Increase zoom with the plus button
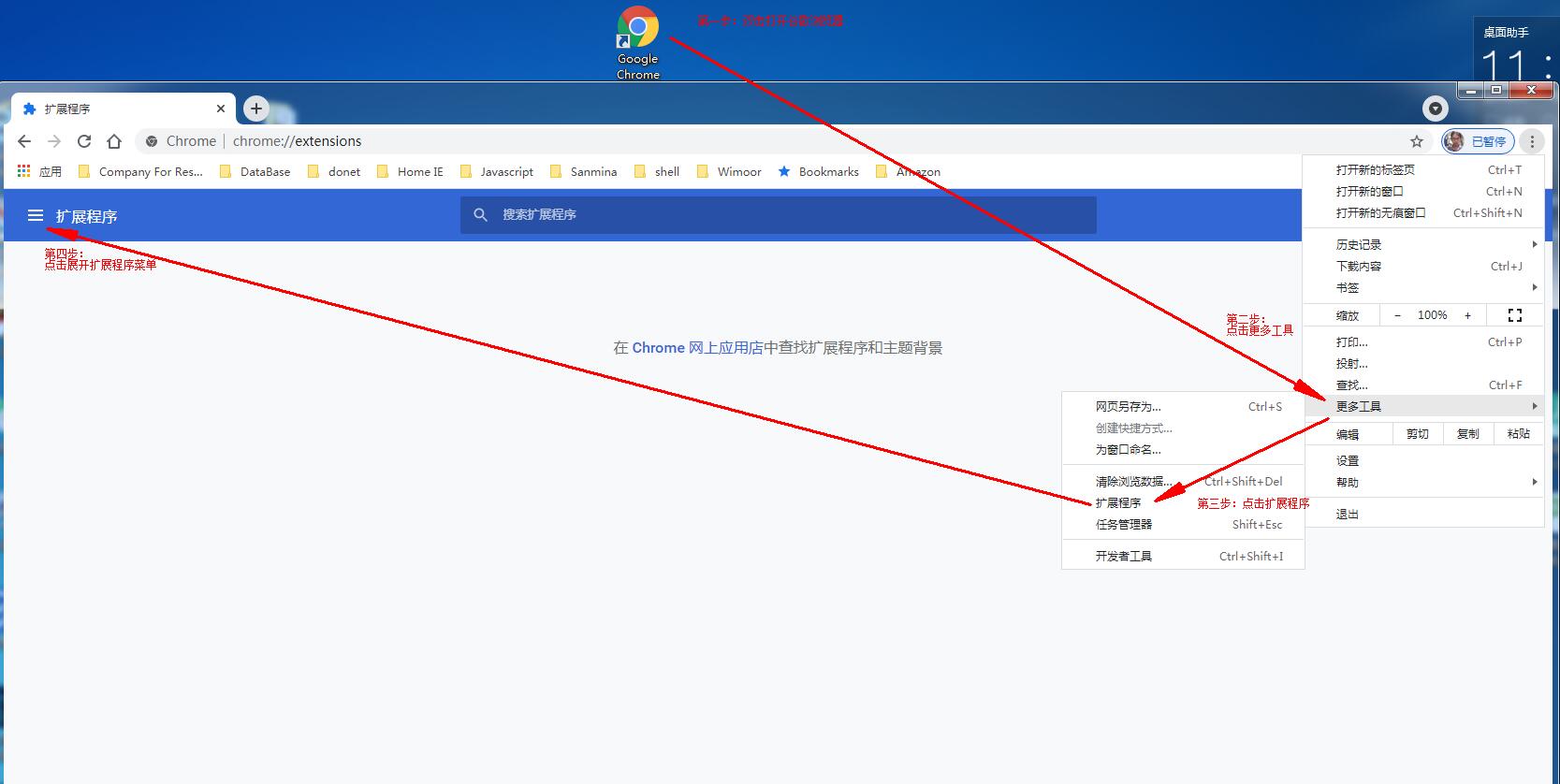 click(x=1467, y=315)
